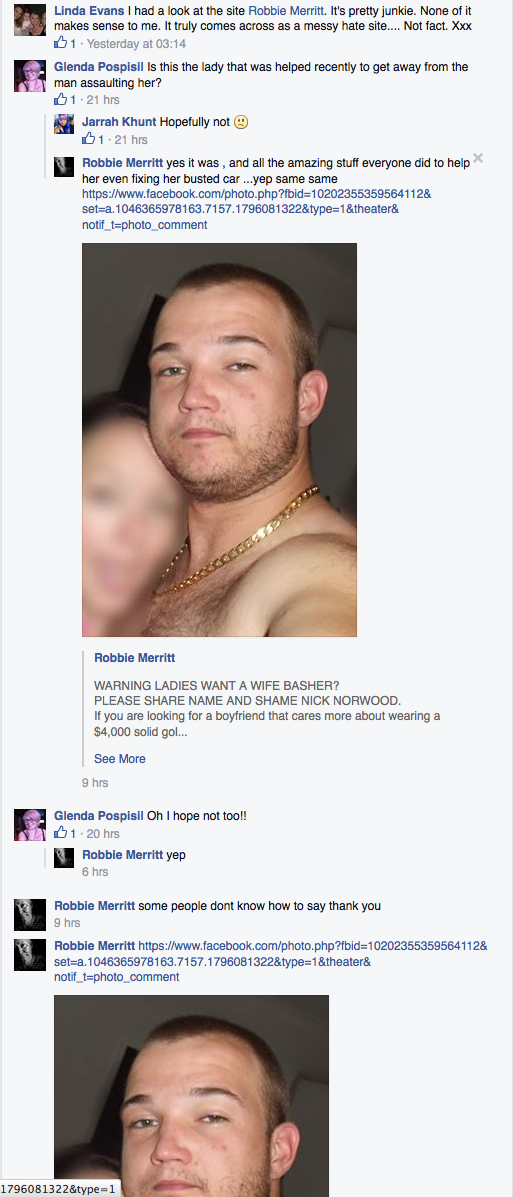
Task: Expand the shared post with See More
Action: 119,758
